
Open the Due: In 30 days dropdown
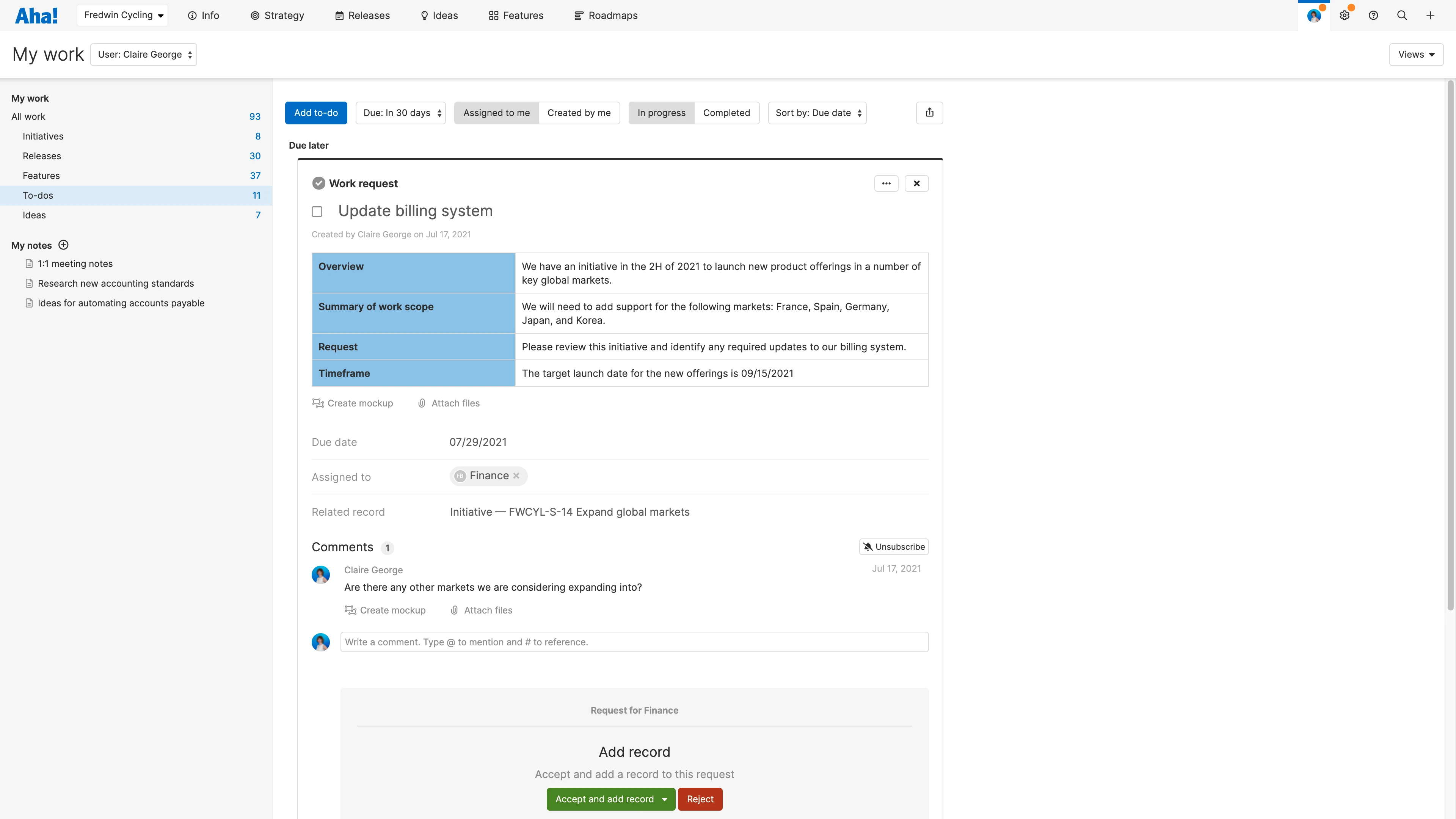(x=401, y=113)
